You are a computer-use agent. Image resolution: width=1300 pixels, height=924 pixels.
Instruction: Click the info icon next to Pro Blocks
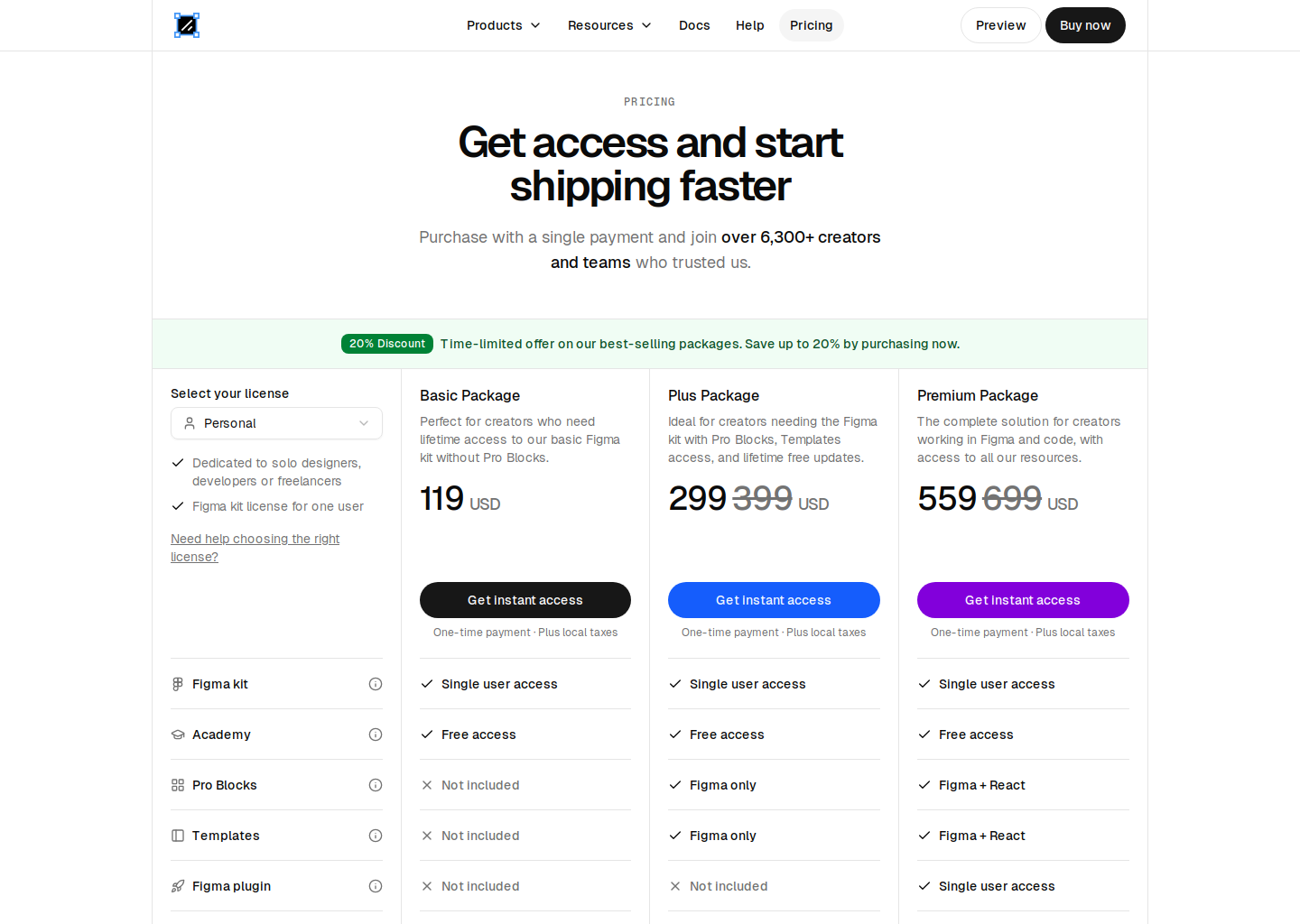pyautogui.click(x=375, y=785)
